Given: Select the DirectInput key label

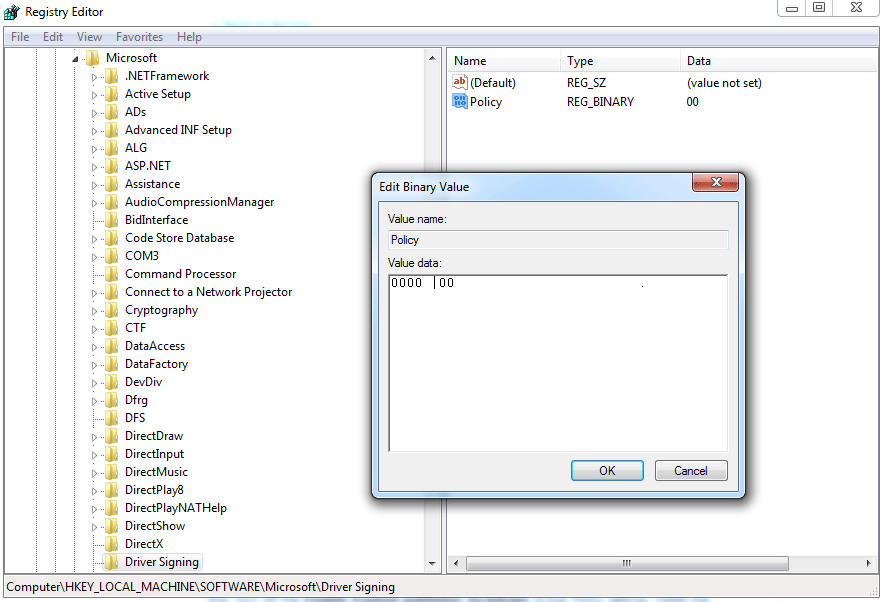Looking at the screenshot, I should pos(154,454).
